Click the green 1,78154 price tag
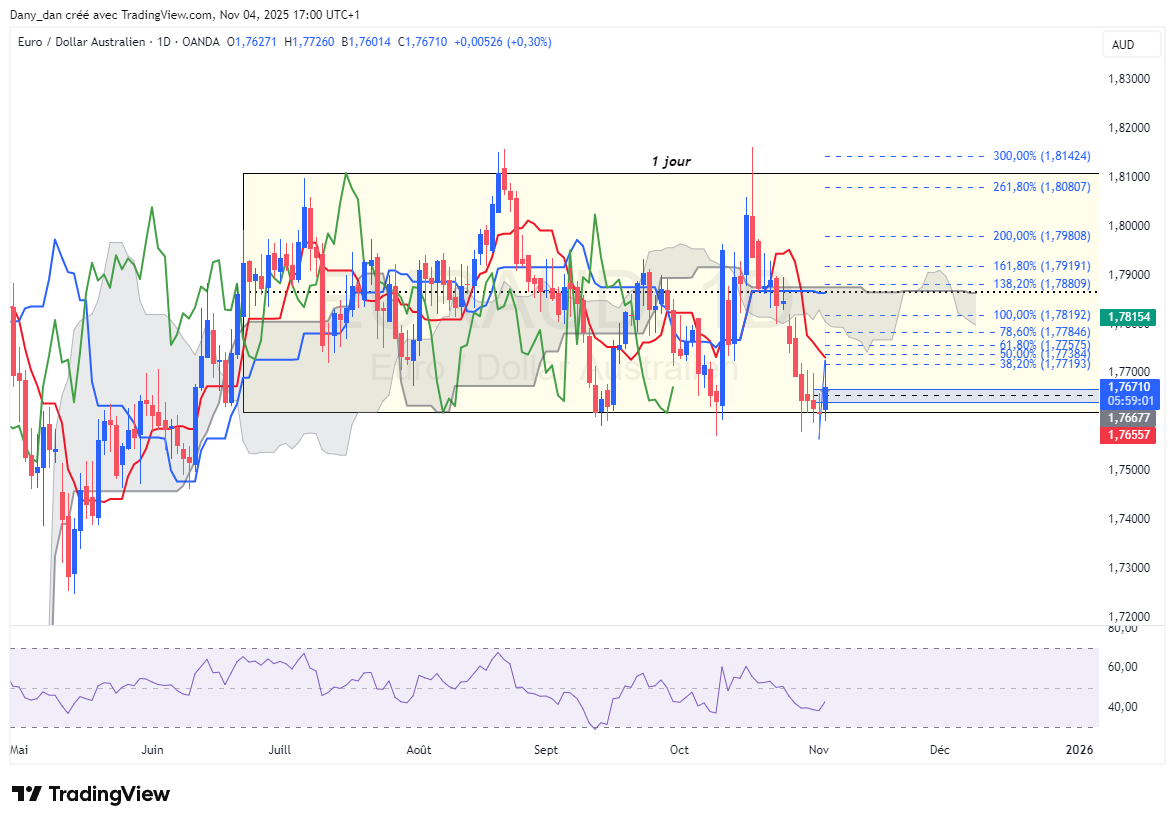The width and height of the screenshot is (1175, 824). 1128,317
